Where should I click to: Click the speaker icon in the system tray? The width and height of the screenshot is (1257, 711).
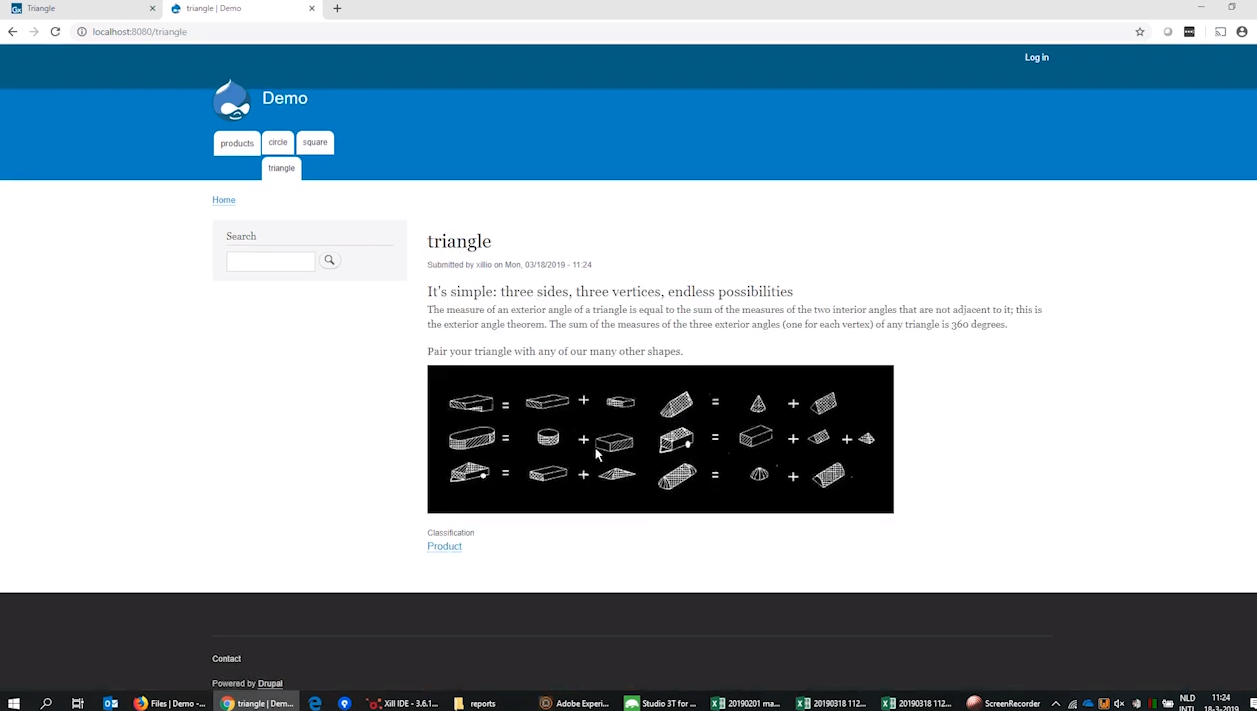[1119, 703]
